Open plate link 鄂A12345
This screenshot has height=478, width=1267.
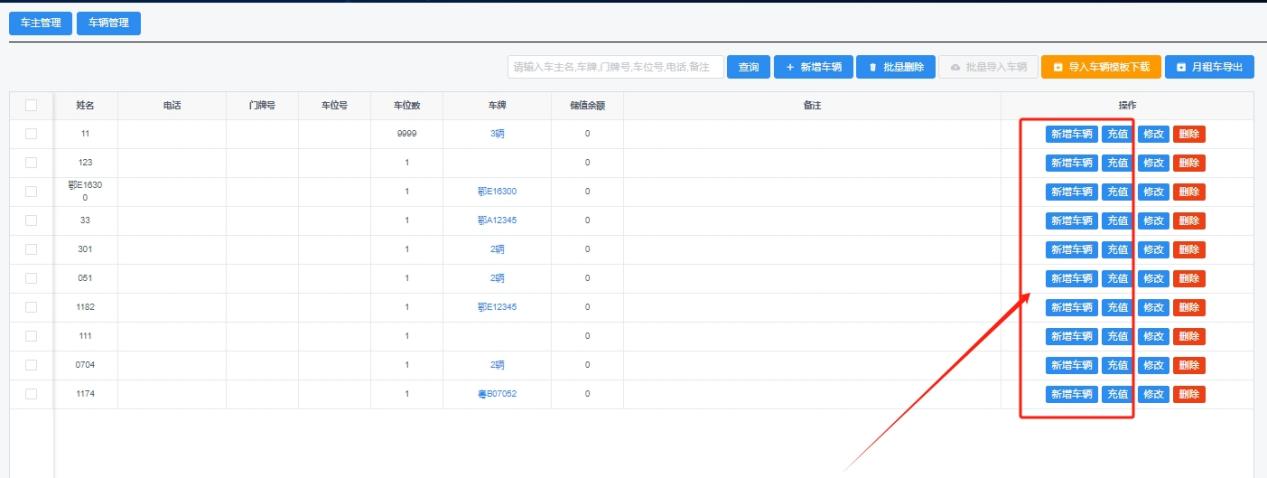(x=497, y=220)
